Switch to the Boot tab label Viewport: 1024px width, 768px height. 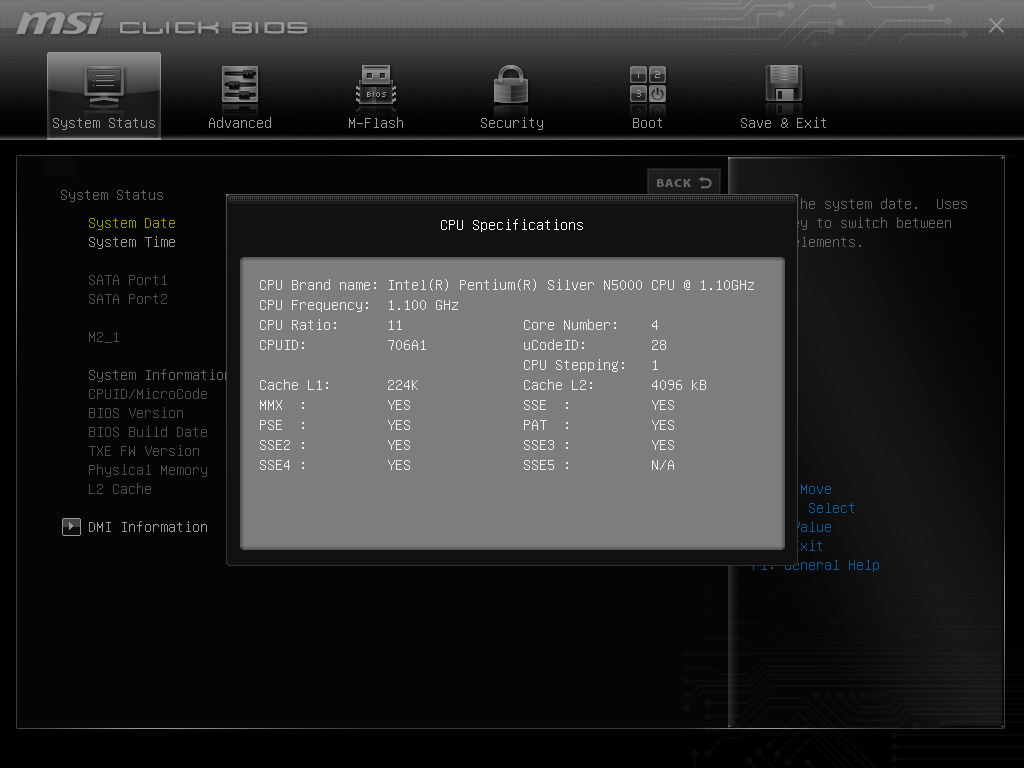[647, 123]
